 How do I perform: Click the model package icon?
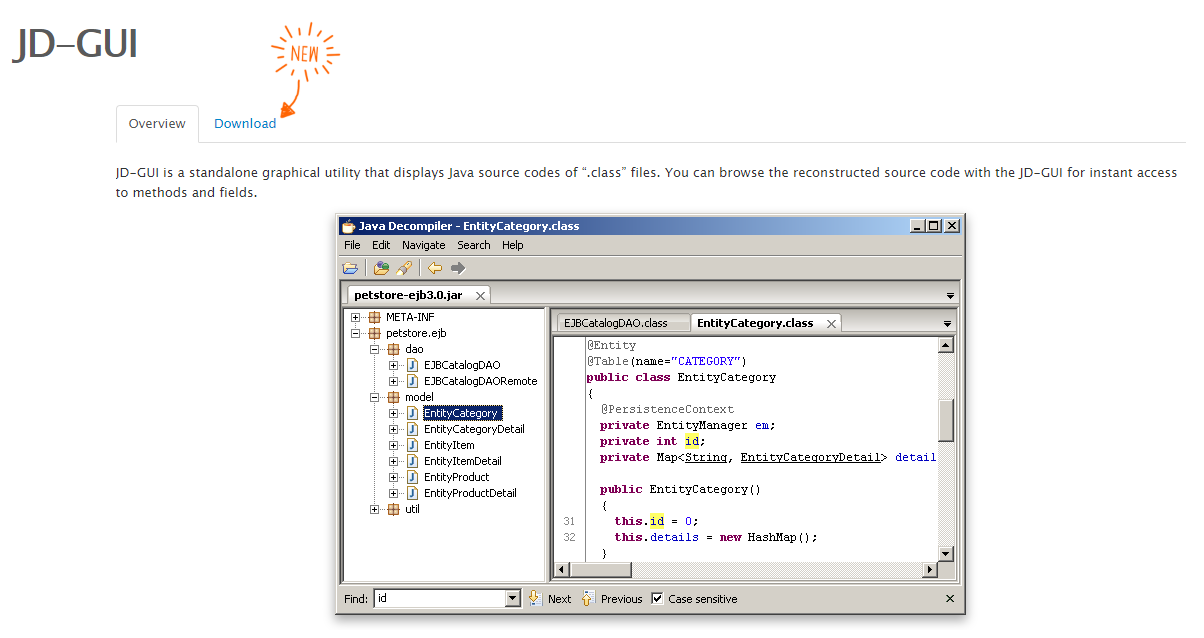tap(394, 397)
